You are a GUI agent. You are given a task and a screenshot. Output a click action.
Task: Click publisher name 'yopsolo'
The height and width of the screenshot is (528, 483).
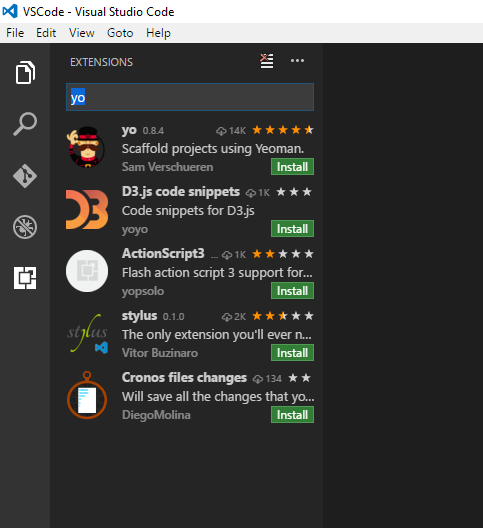(143, 291)
